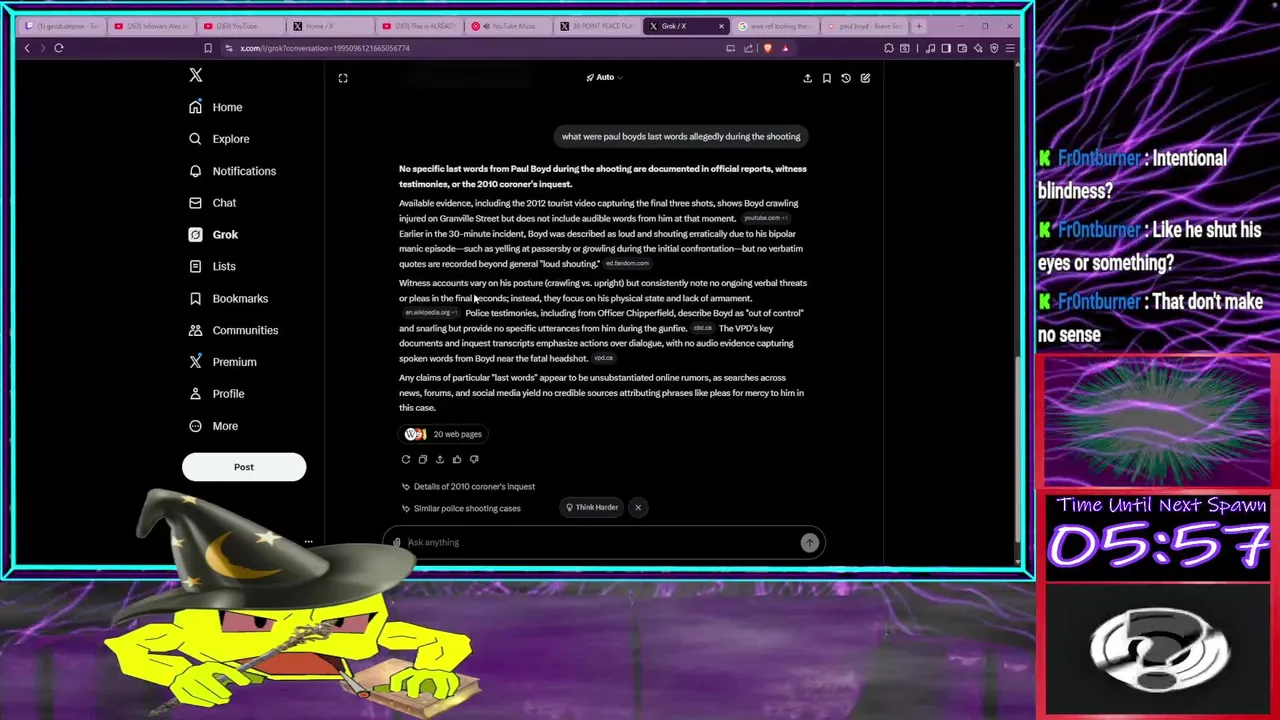The width and height of the screenshot is (1280, 720).
Task: Open Chat from the sidebar
Action: [x=214, y=203]
